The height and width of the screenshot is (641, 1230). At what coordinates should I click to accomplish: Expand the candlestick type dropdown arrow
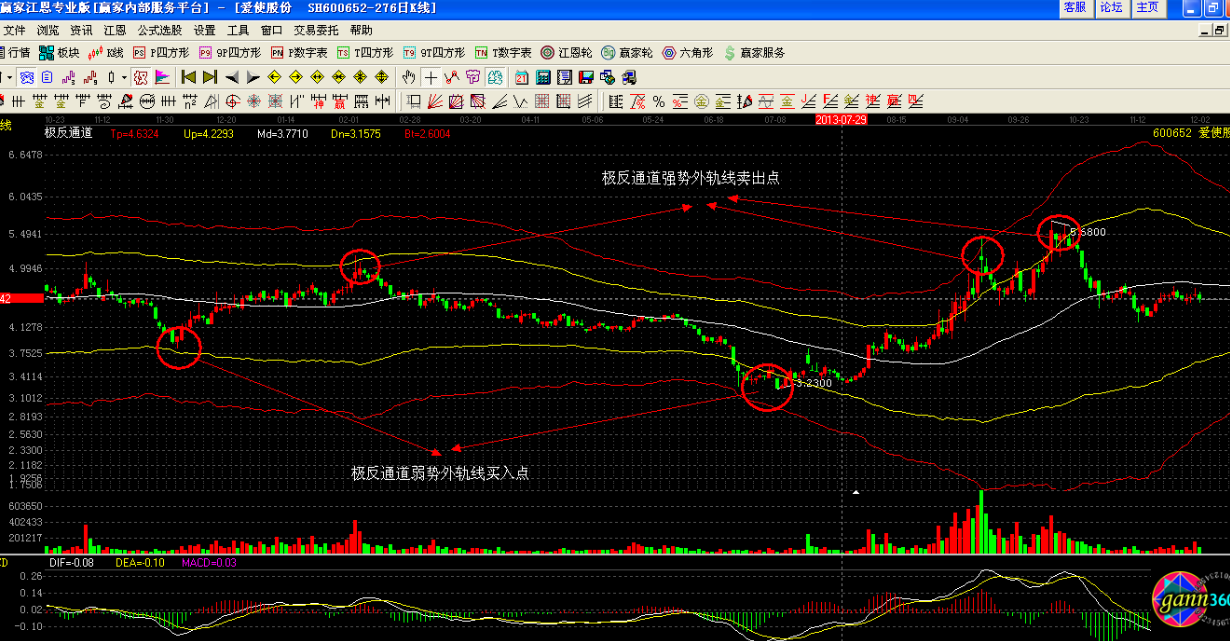(x=124, y=77)
